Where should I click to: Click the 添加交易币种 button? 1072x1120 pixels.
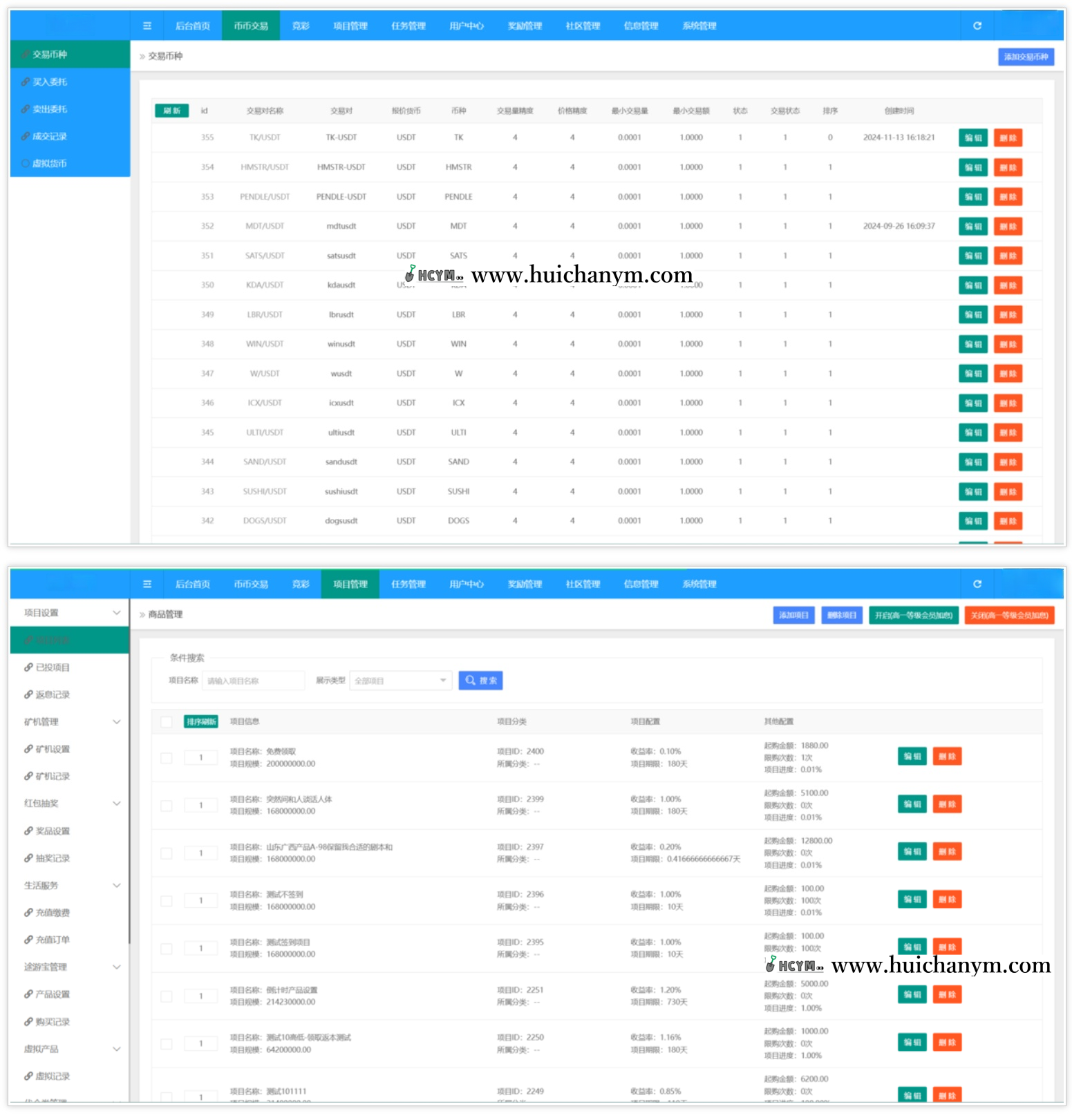pos(1026,57)
